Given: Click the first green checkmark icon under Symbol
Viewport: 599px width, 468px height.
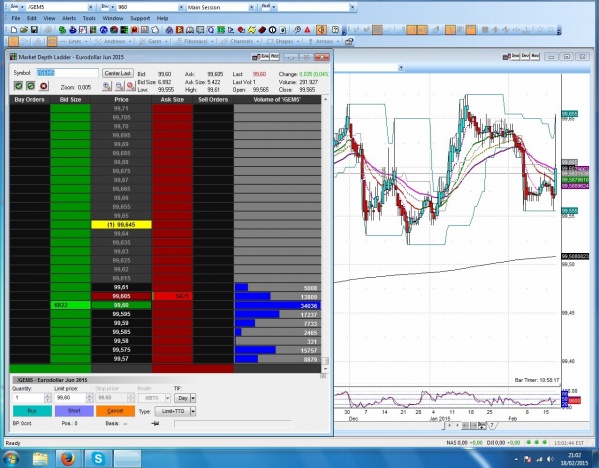Looking at the screenshot, I should tap(18, 86).
